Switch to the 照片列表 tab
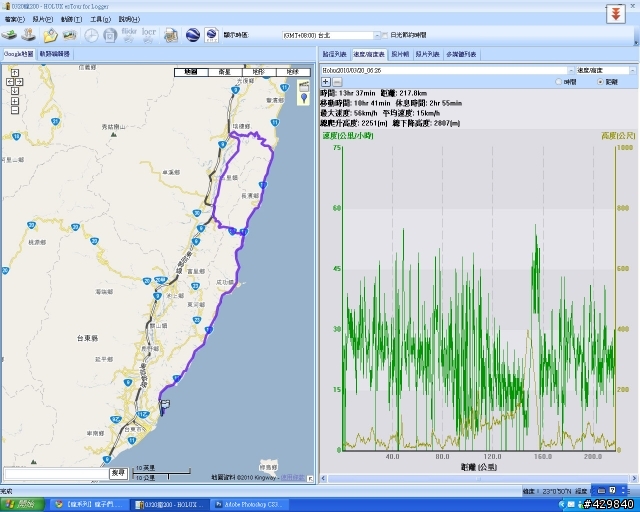The width and height of the screenshot is (640, 512). pyautogui.click(x=427, y=54)
